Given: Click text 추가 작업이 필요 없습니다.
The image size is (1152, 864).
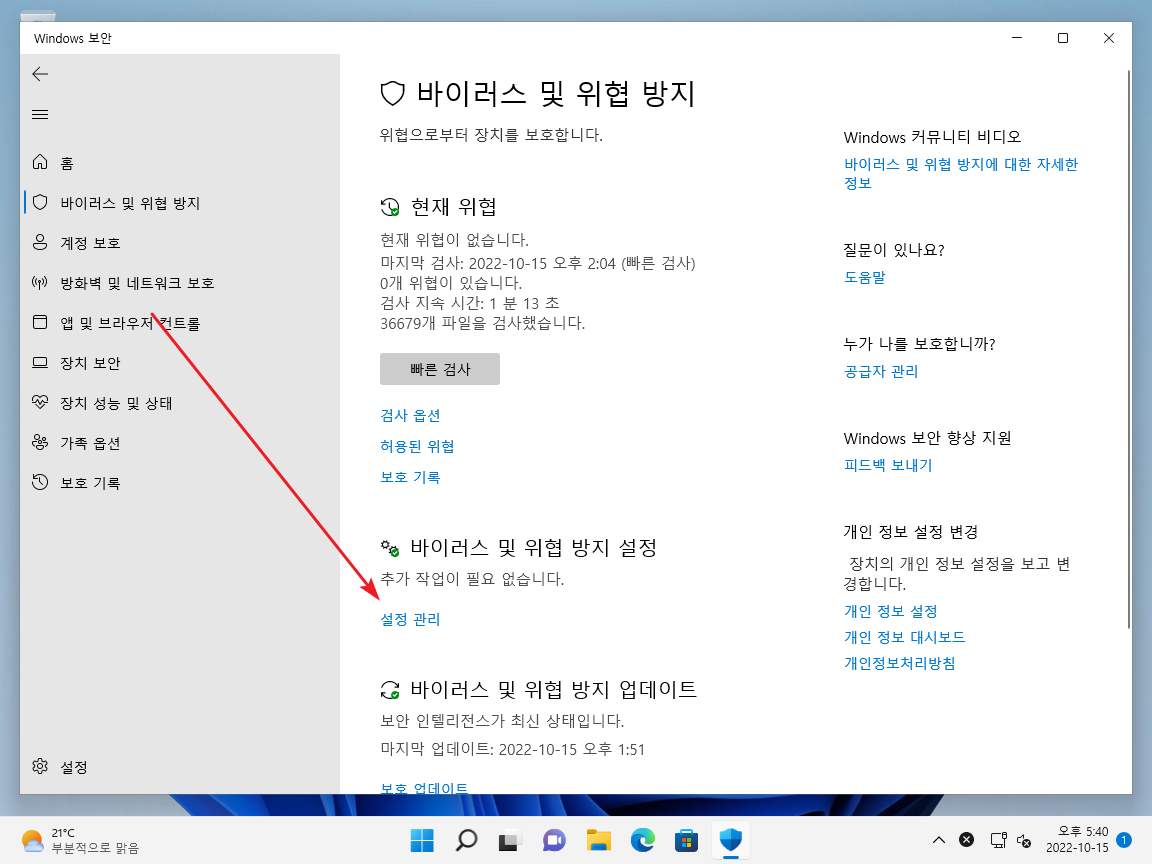Looking at the screenshot, I should point(472,578).
